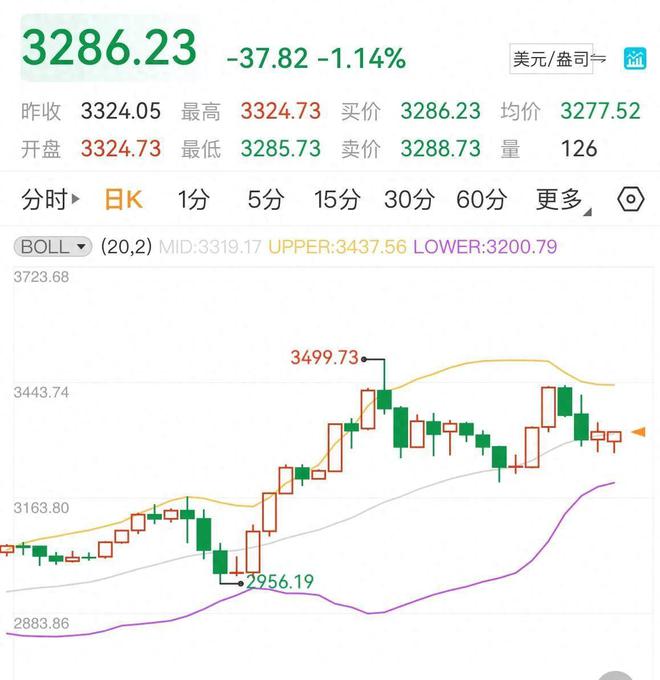The width and height of the screenshot is (660, 680).
Task: Select the 5分 timeframe tab
Action: [265, 200]
